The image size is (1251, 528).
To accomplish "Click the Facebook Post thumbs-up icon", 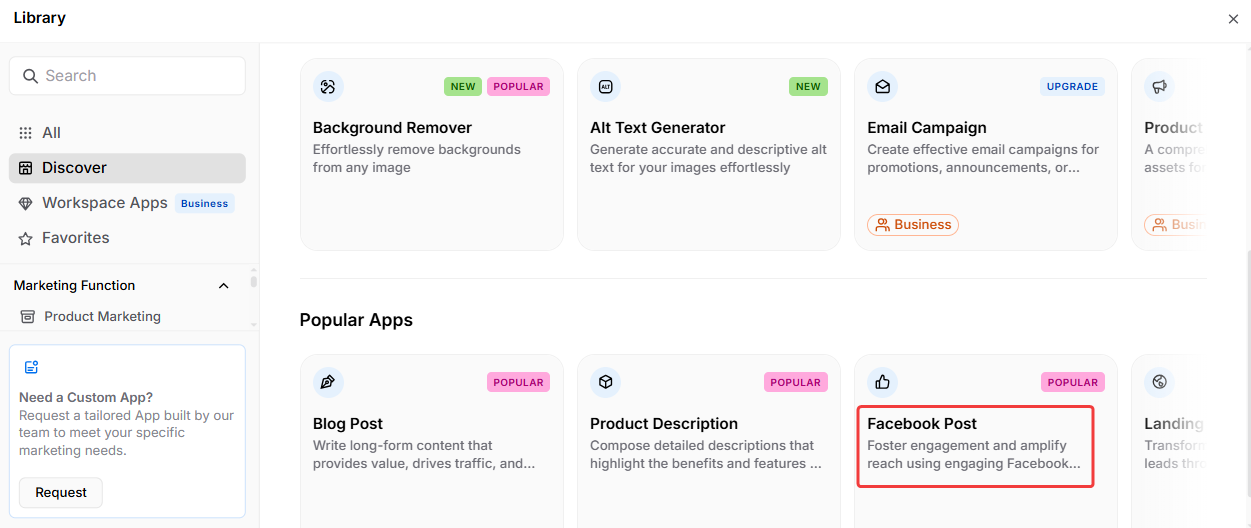I will tap(882, 382).
